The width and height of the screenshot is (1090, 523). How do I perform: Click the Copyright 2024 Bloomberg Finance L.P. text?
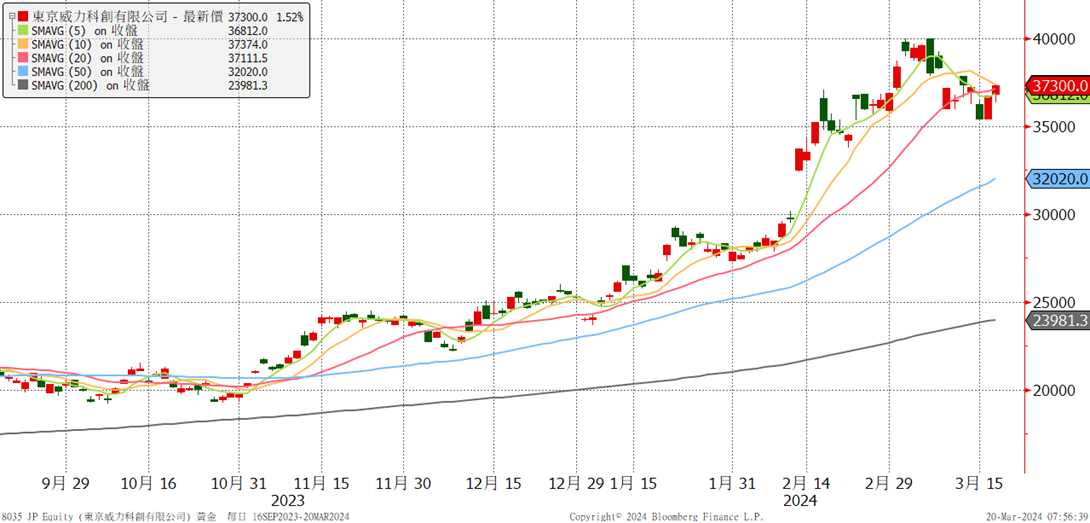click(667, 517)
